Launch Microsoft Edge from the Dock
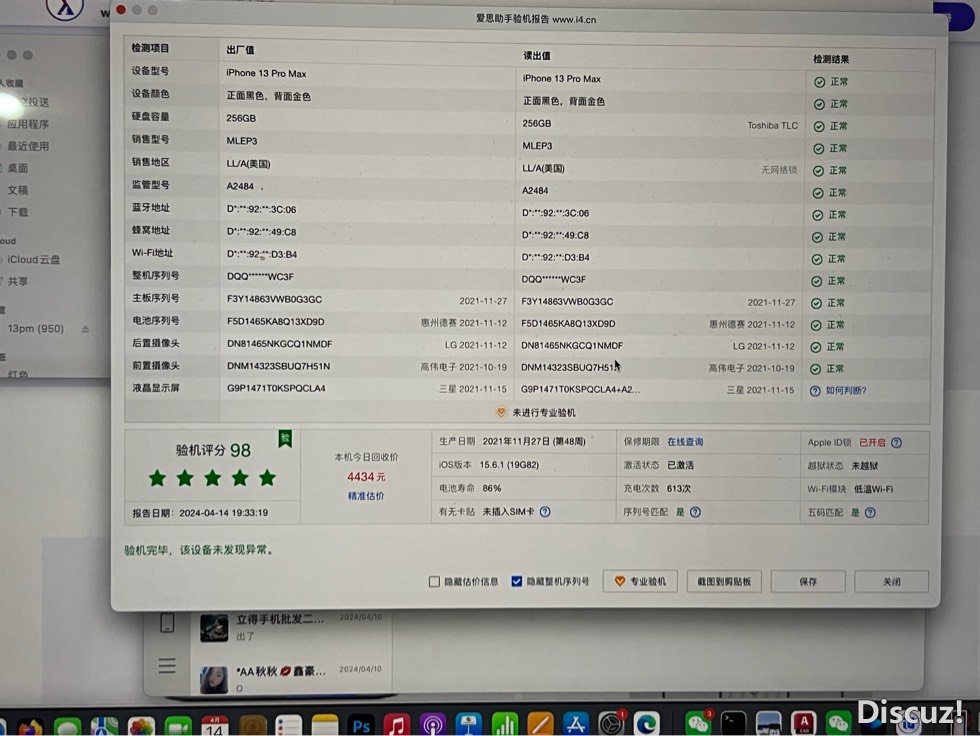 (x=648, y=724)
